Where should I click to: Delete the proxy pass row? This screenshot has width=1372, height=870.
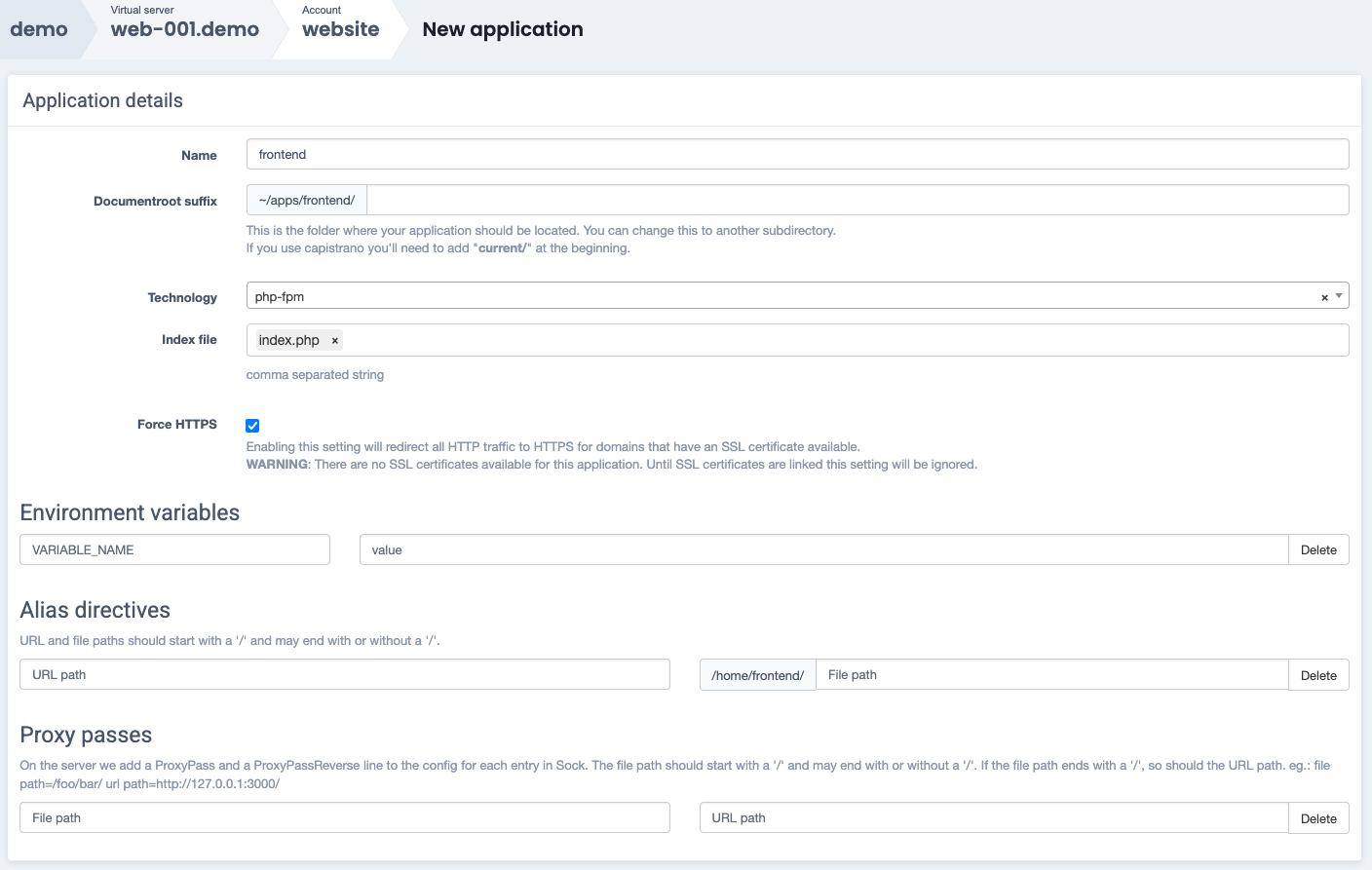1317,818
